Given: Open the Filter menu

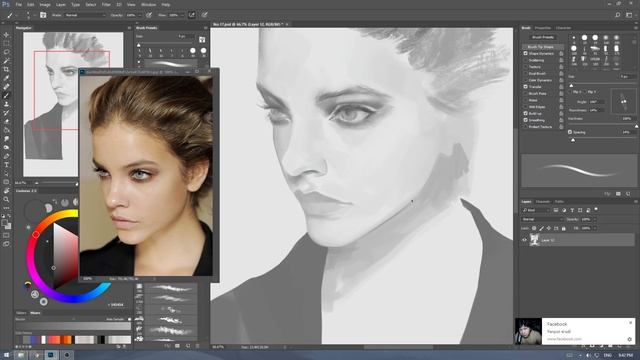Looking at the screenshot, I should 106,4.
